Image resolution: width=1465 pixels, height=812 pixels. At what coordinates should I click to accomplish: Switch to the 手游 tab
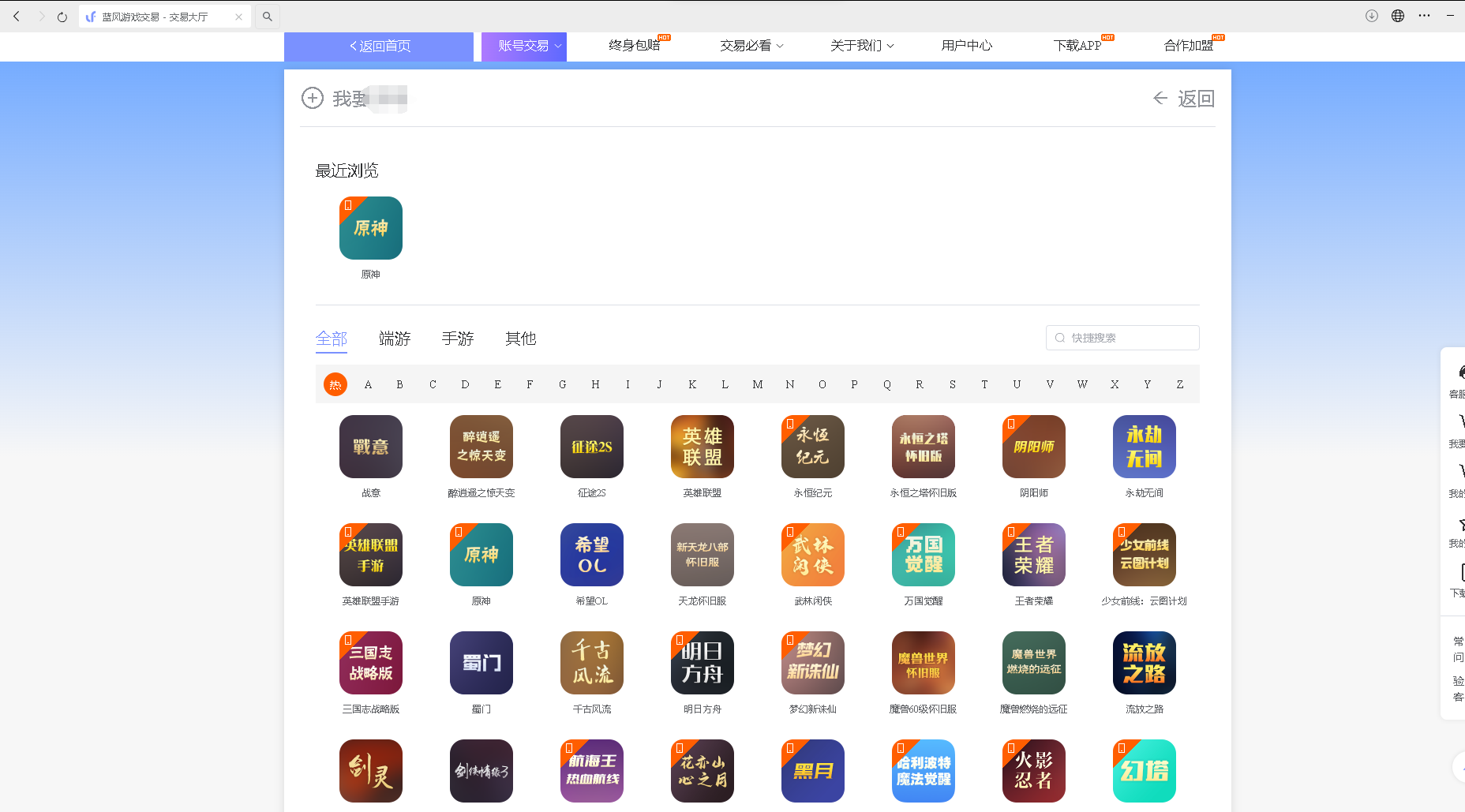(458, 339)
